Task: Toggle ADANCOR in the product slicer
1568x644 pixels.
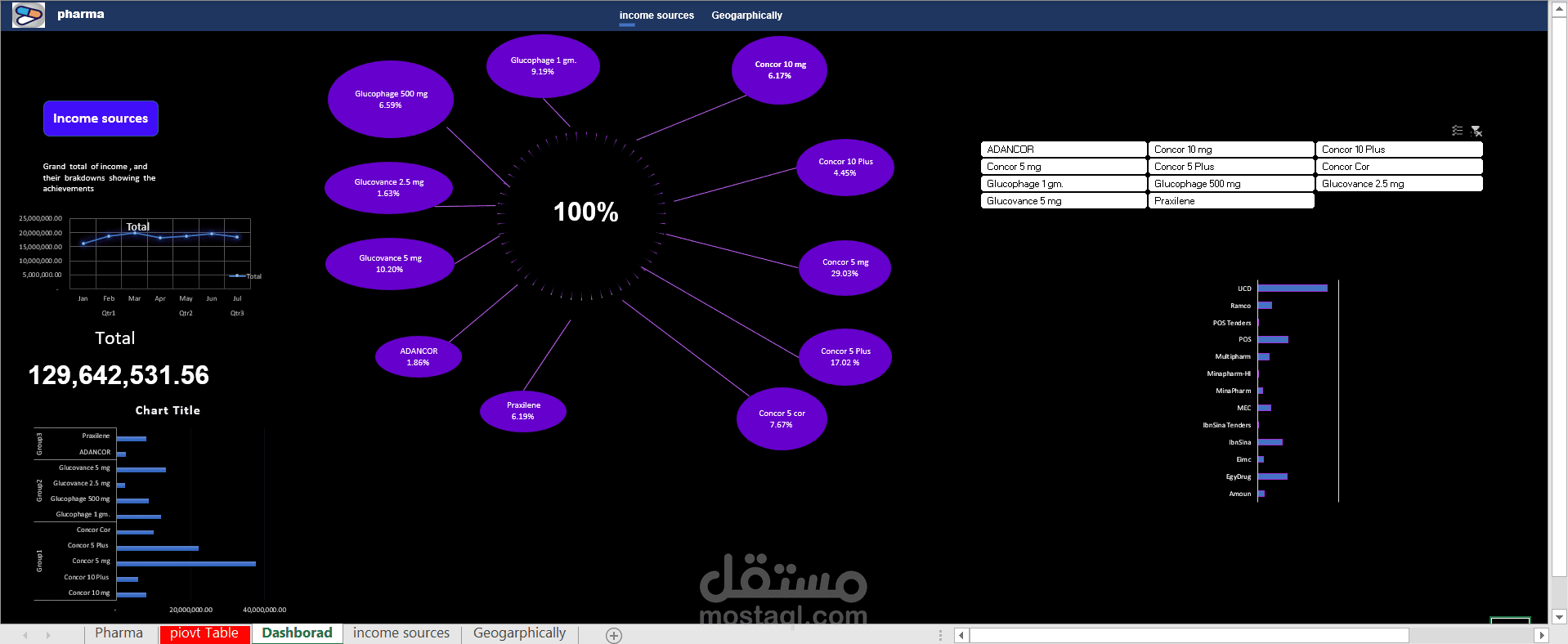Action: click(1064, 150)
